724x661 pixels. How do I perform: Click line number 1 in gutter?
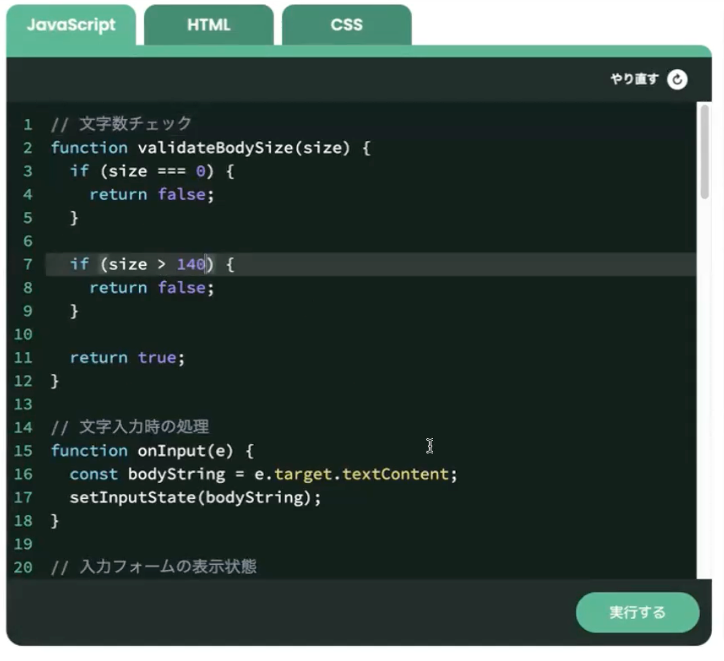[x=28, y=125]
